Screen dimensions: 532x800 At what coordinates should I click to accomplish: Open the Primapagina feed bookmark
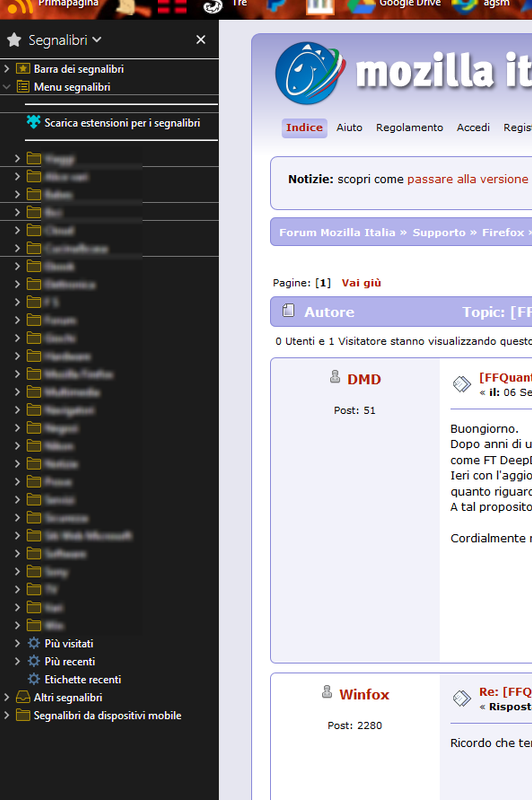[x=54, y=5]
